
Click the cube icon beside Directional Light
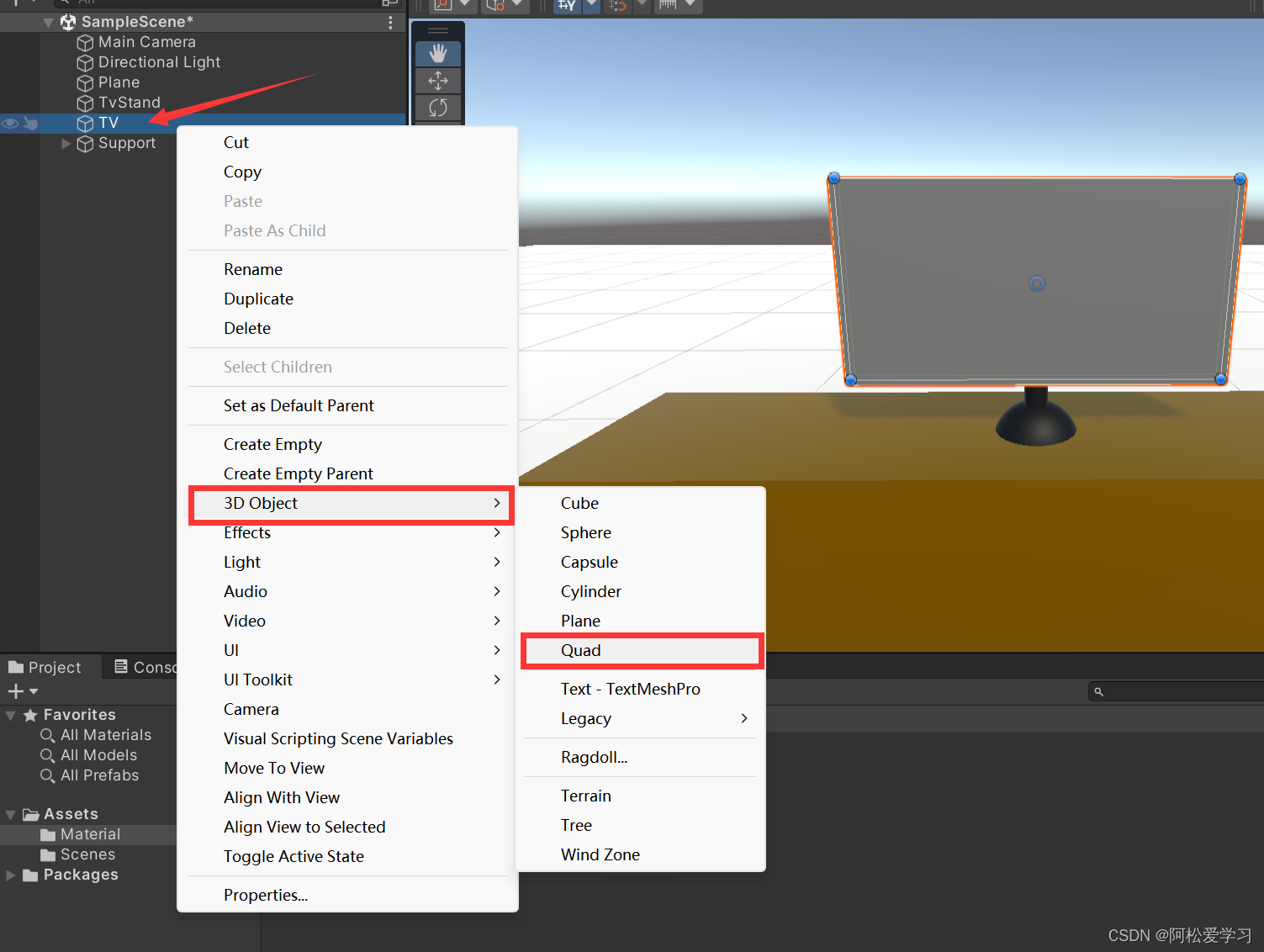(x=85, y=62)
